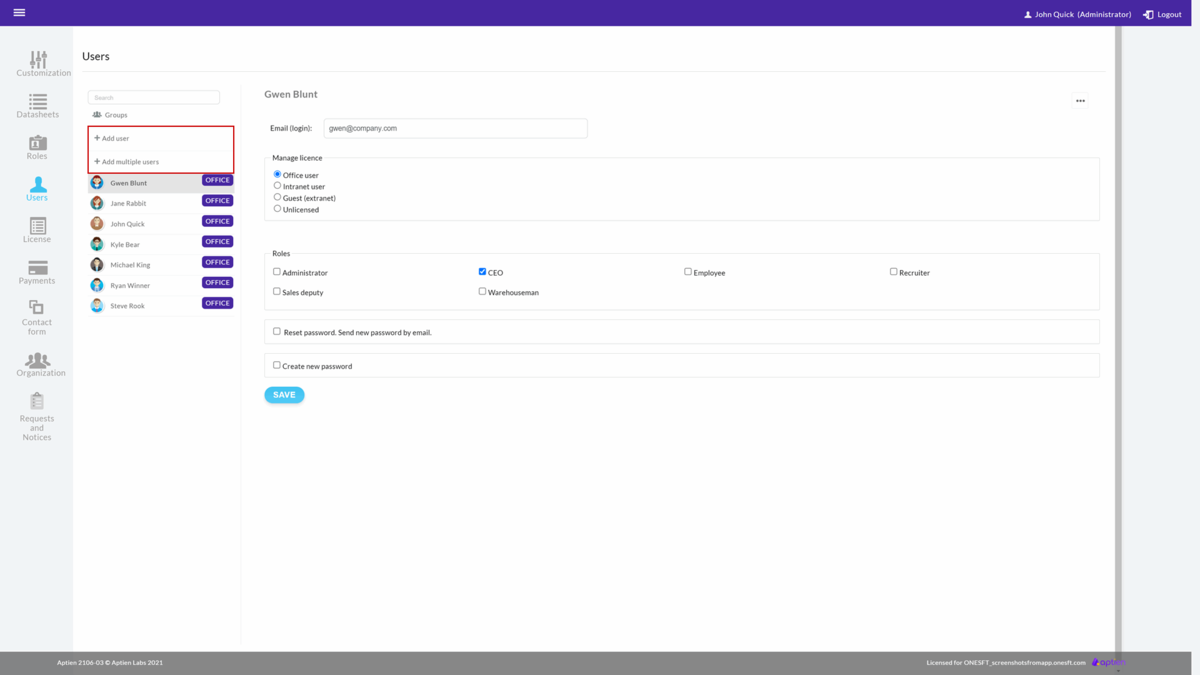Click the Groups people icon
The height and width of the screenshot is (675, 1200).
click(97, 115)
